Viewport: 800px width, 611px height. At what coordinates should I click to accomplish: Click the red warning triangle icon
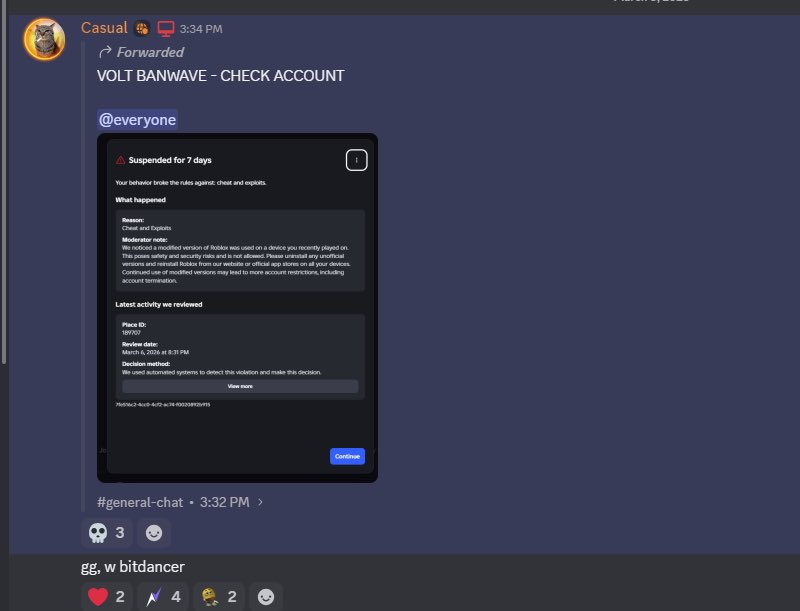click(120, 160)
